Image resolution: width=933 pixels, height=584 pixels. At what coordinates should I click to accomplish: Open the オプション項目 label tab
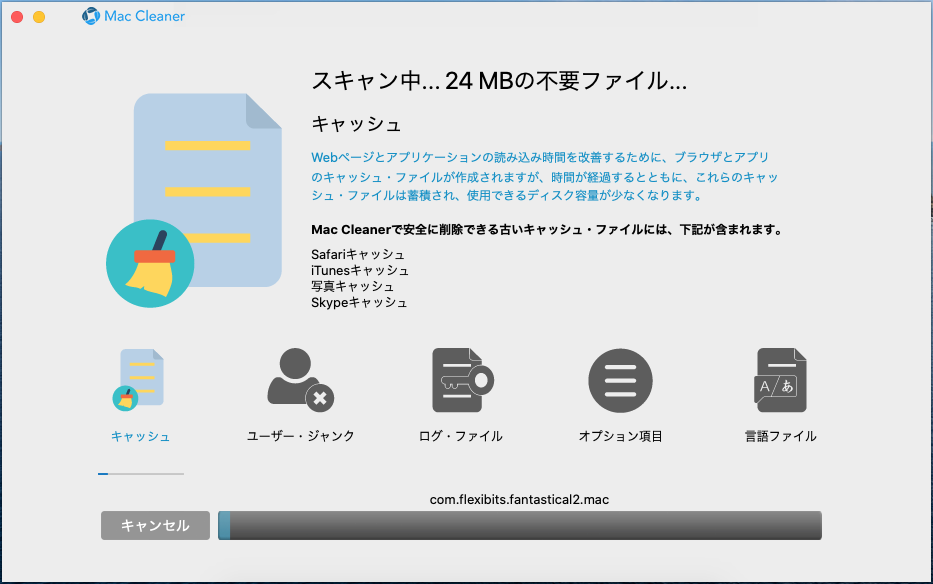(621, 436)
